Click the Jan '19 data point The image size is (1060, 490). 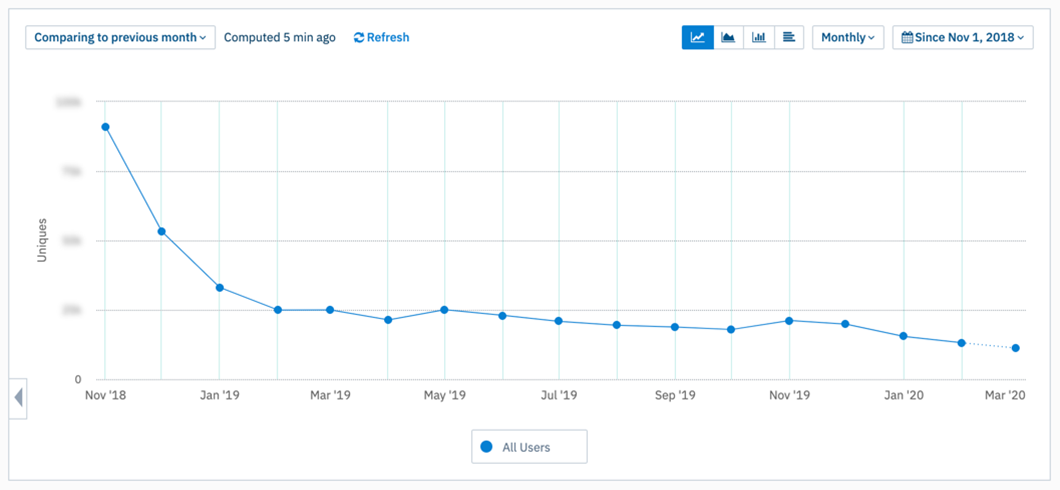pyautogui.click(x=220, y=288)
